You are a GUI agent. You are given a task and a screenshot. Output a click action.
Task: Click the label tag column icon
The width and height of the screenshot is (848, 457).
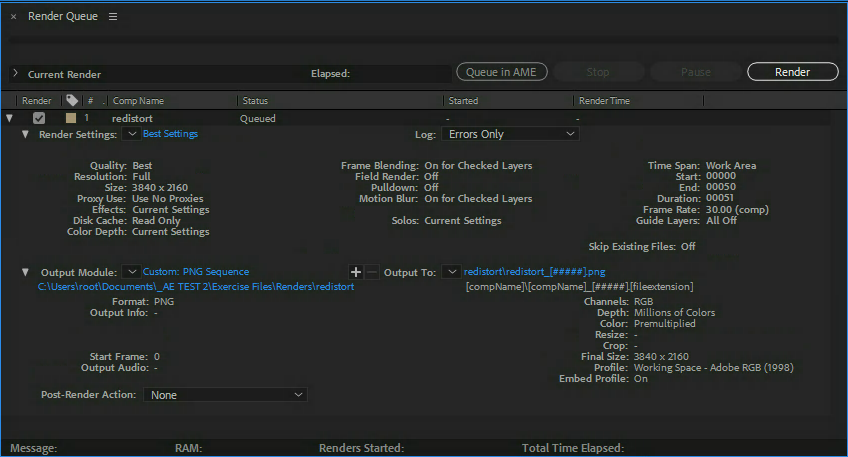[x=71, y=100]
